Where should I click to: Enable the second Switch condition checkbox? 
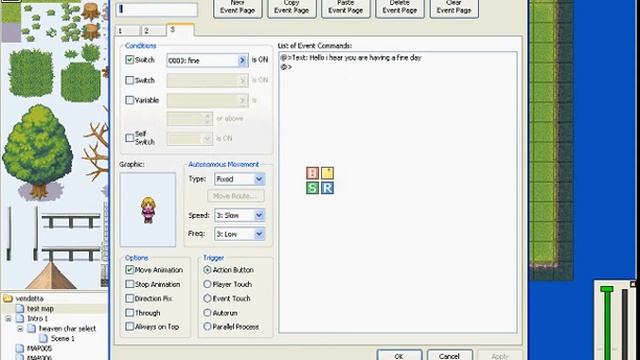point(129,80)
